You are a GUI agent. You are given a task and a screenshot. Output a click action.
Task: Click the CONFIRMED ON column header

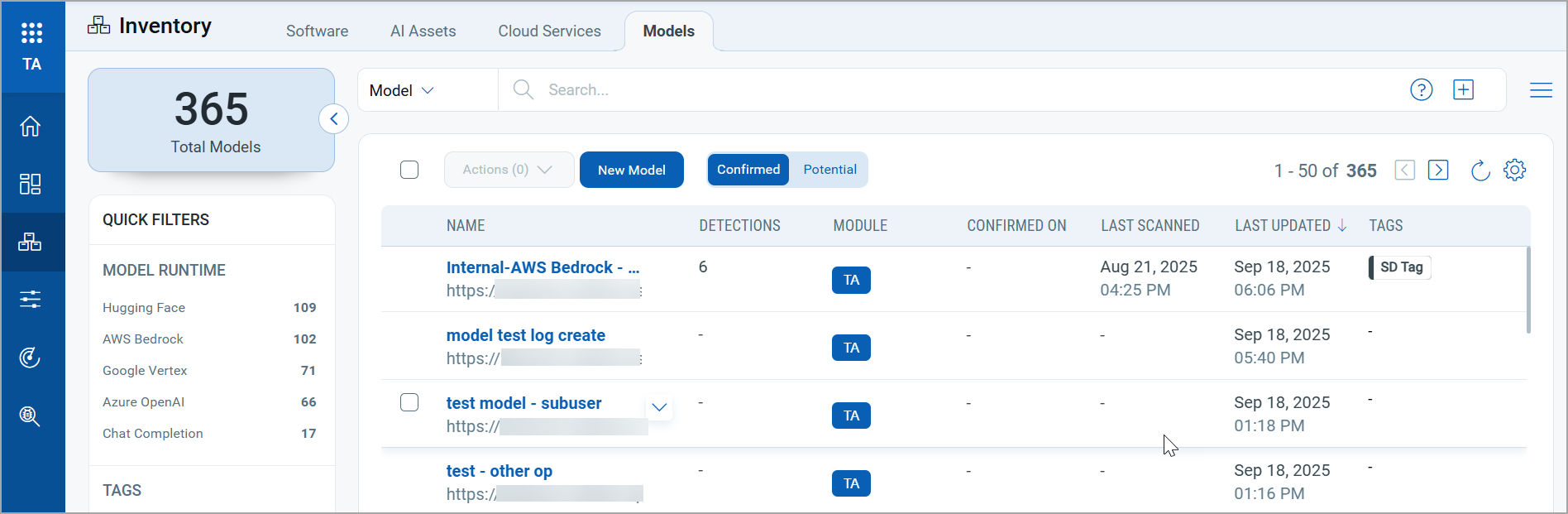(x=1016, y=225)
